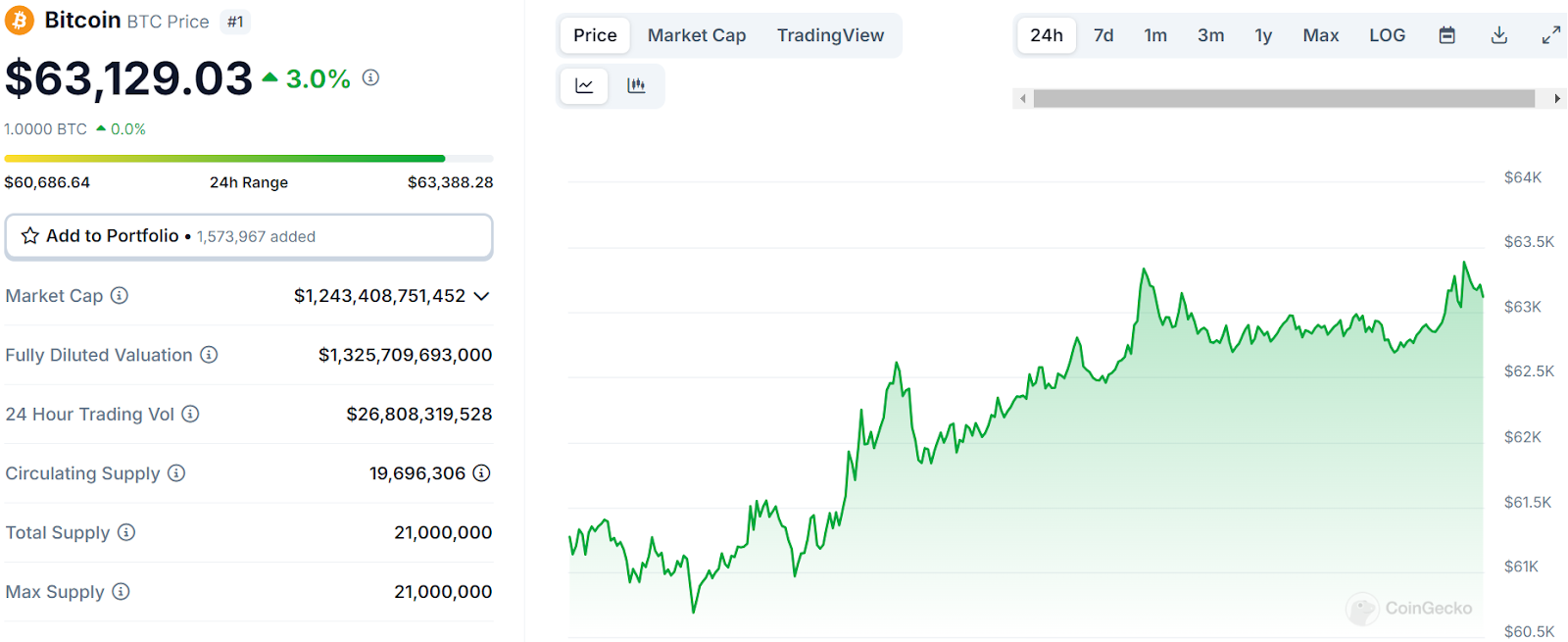The image size is (1568, 642).
Task: Click the $1,325,709,693,000 valuation value
Action: pos(405,355)
